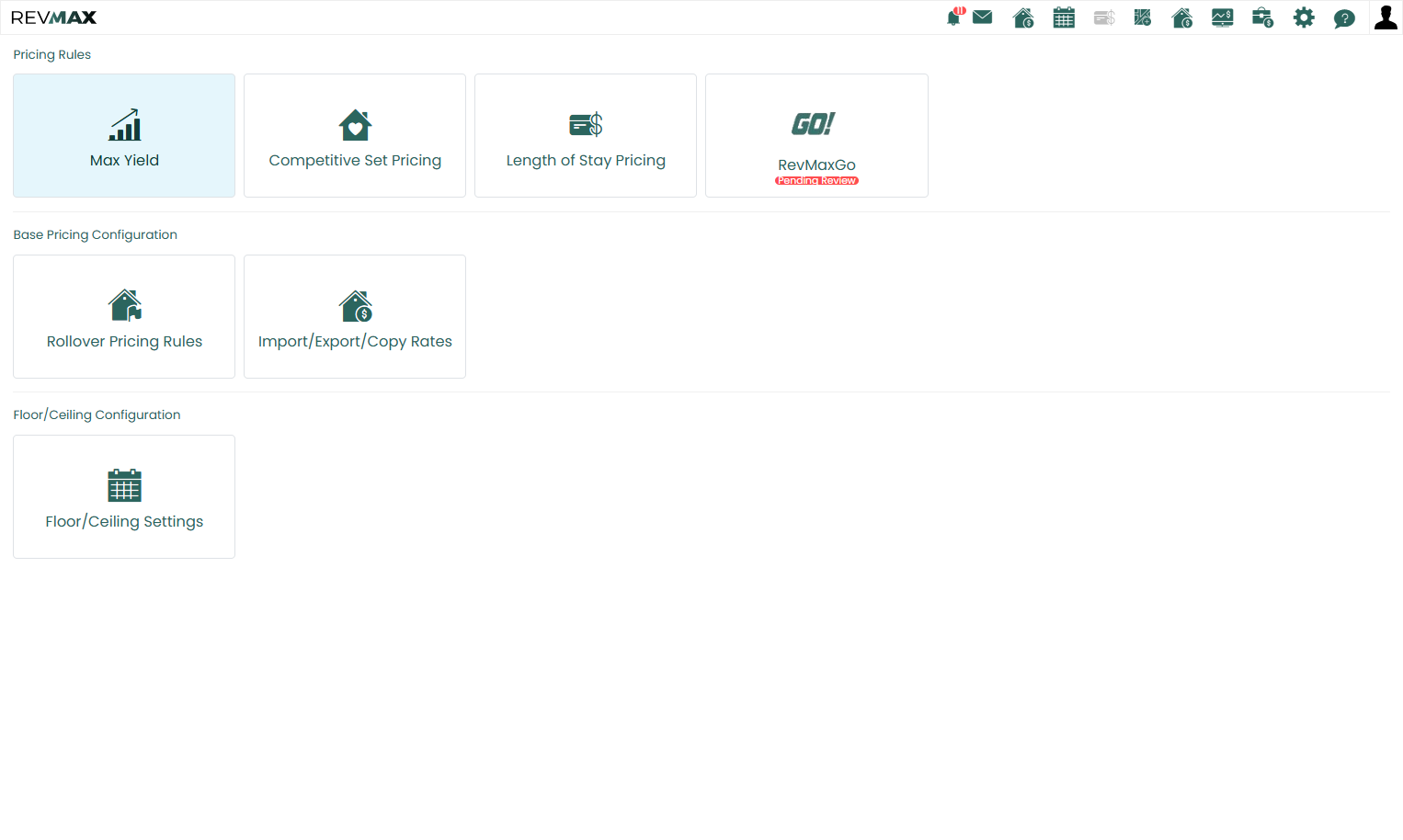Screen dimensions: 1403x840
Task: Open the user profile silhouette icon
Action: coord(1386,17)
